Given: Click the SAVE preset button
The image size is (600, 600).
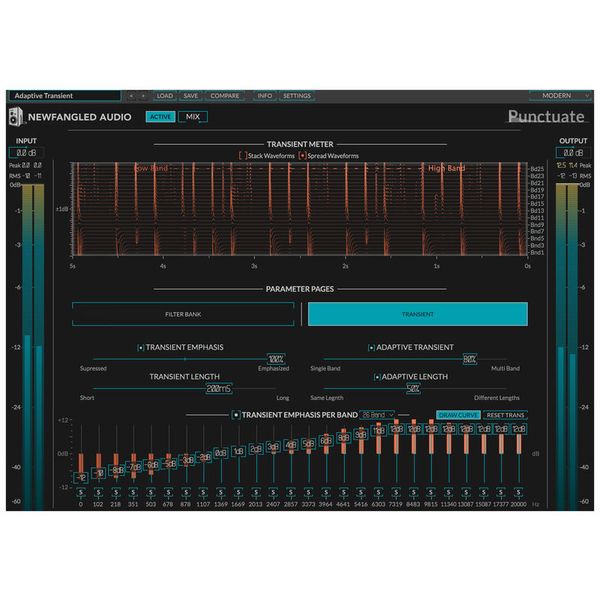Looking at the screenshot, I should click(x=191, y=96).
